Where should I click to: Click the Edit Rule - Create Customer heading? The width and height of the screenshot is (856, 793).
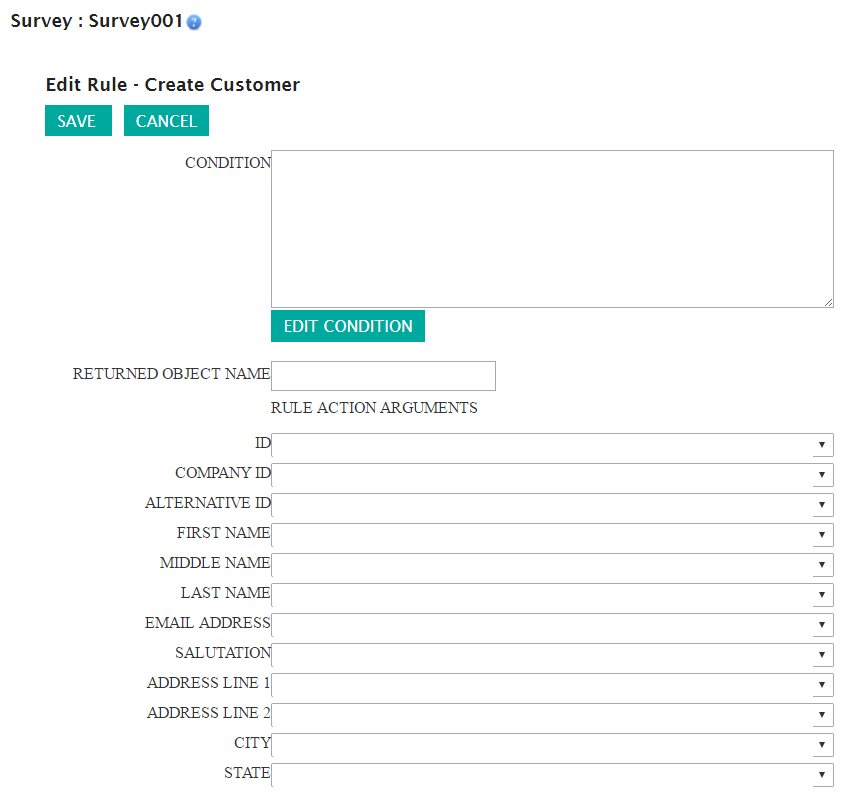[173, 85]
